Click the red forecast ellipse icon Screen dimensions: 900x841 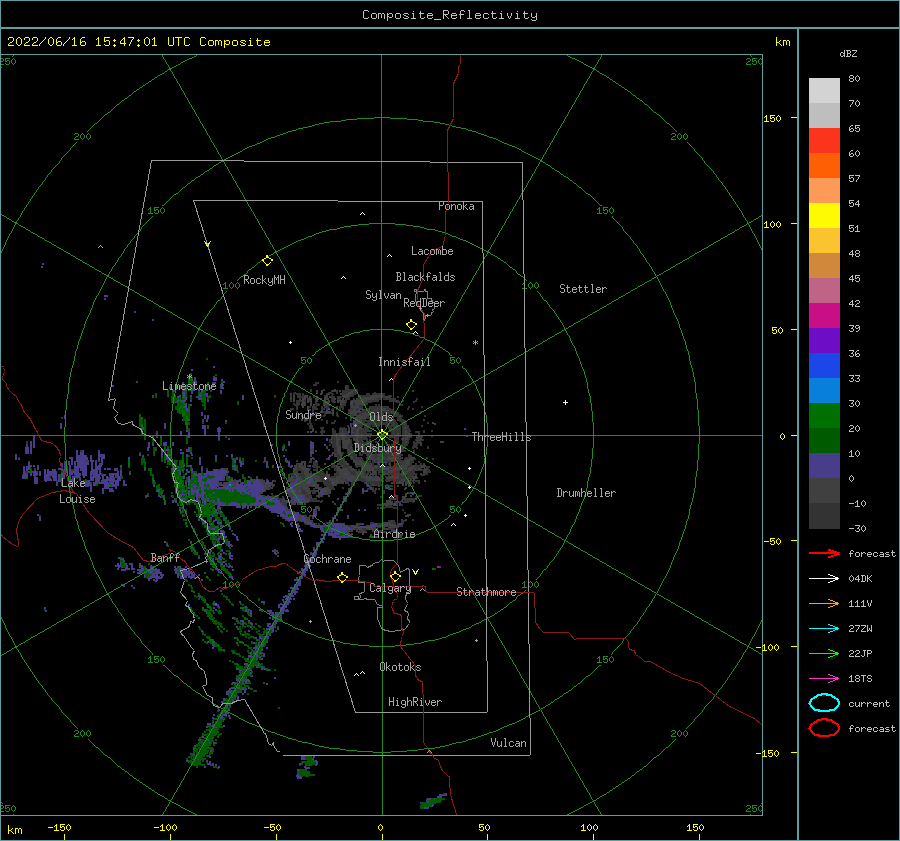coord(824,728)
